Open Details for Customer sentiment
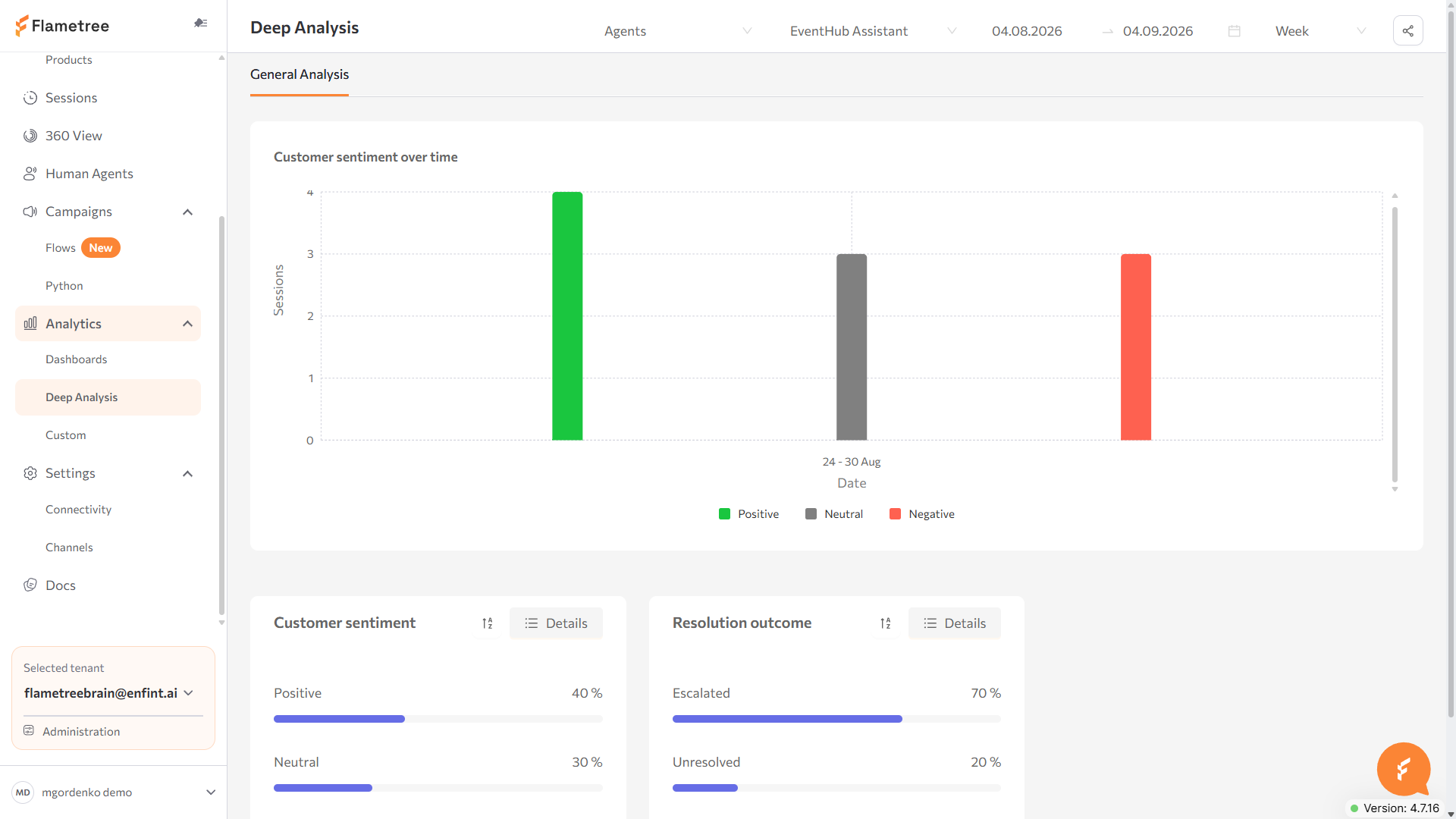This screenshot has width=1456, height=819. pos(556,623)
